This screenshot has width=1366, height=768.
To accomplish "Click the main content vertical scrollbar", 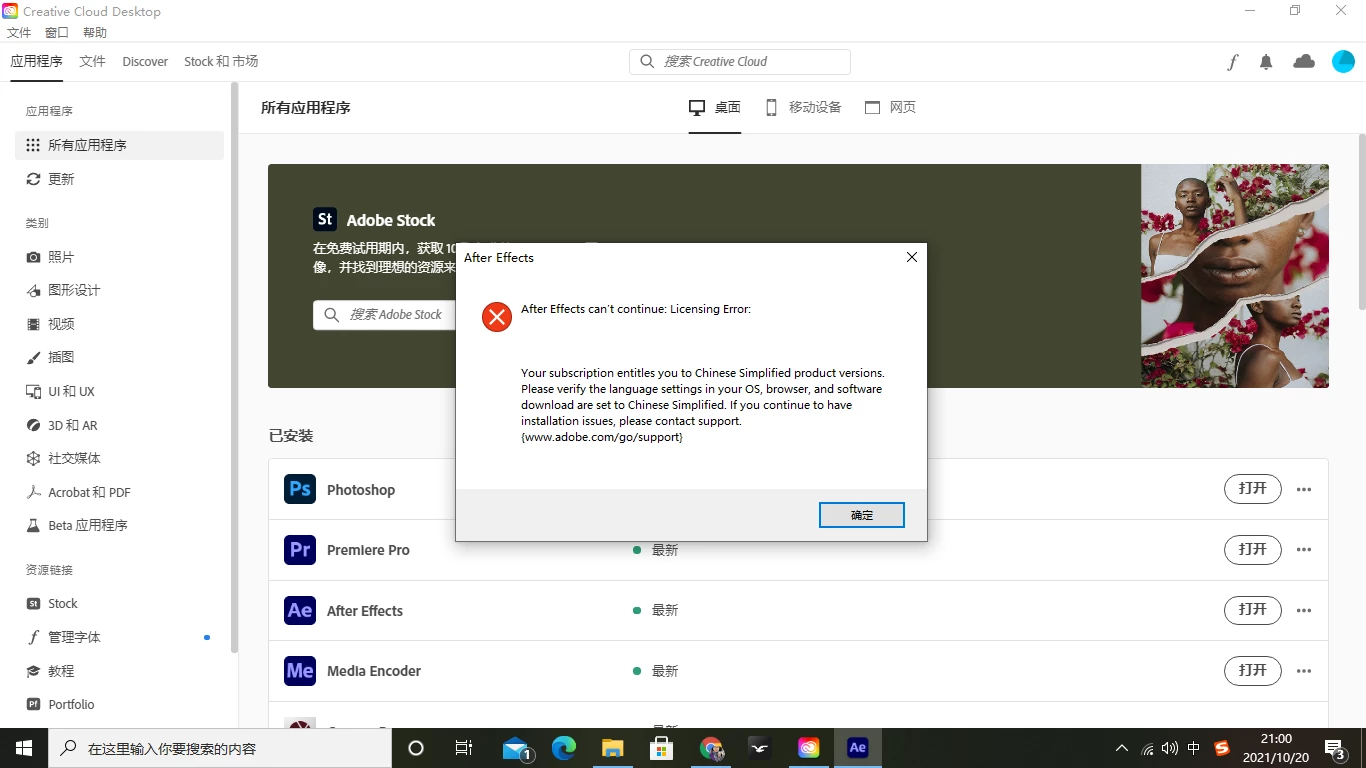I will click(x=1361, y=222).
